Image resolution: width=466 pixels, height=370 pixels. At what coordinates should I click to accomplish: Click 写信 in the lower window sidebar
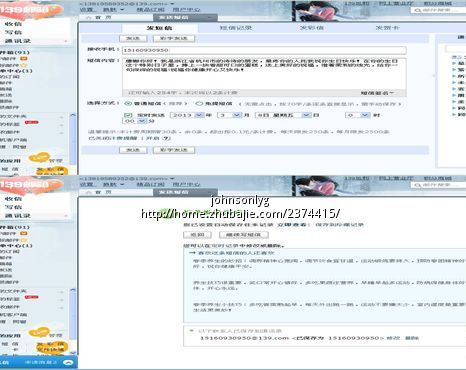coord(13,207)
